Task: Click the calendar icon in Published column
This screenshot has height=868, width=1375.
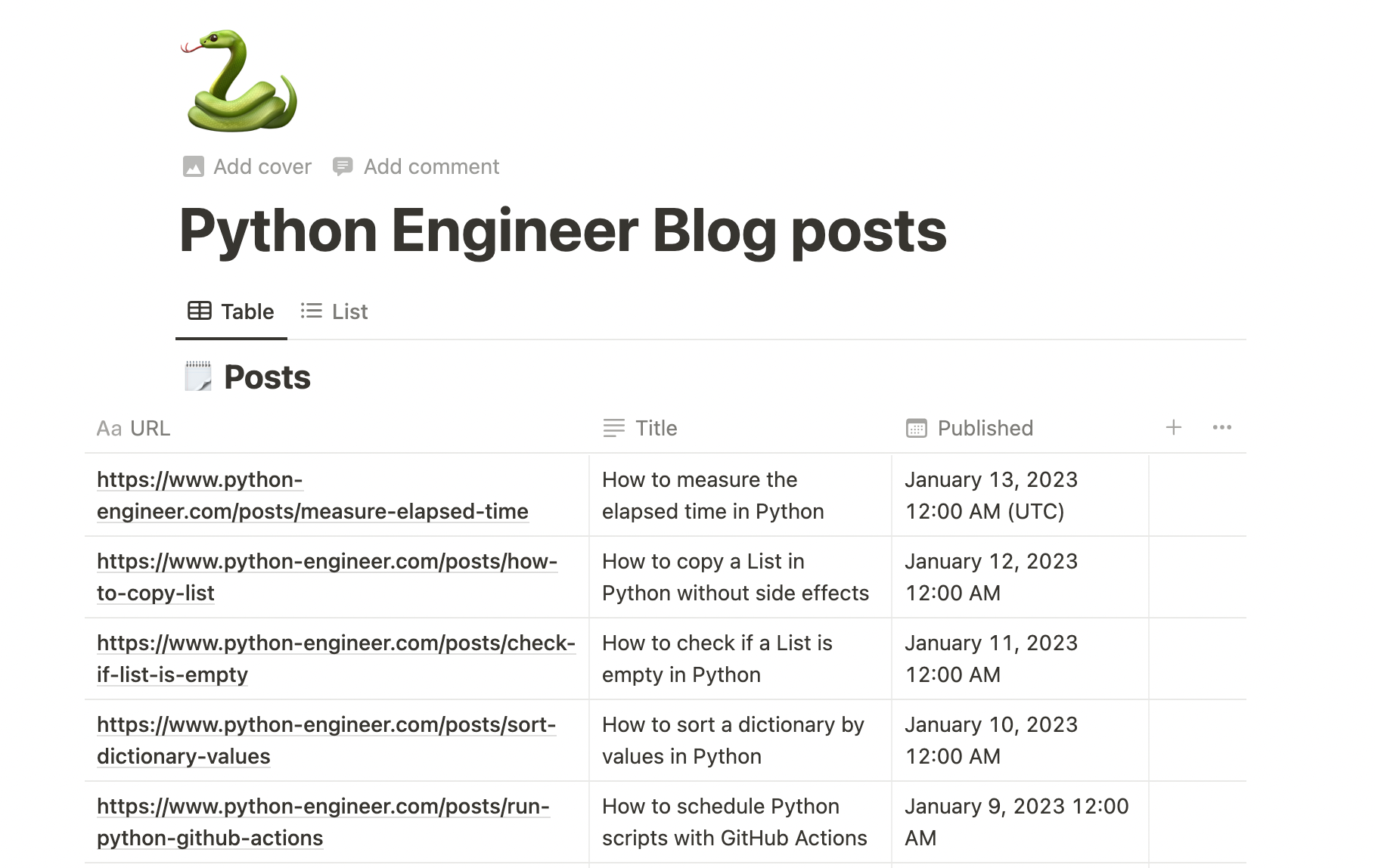Action: tap(915, 428)
